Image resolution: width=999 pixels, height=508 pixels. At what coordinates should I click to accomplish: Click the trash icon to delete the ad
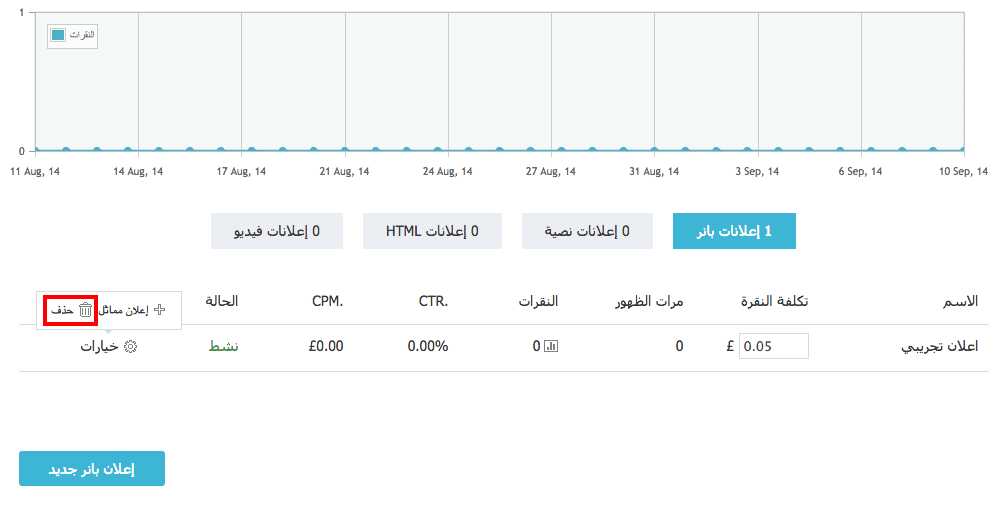85,310
